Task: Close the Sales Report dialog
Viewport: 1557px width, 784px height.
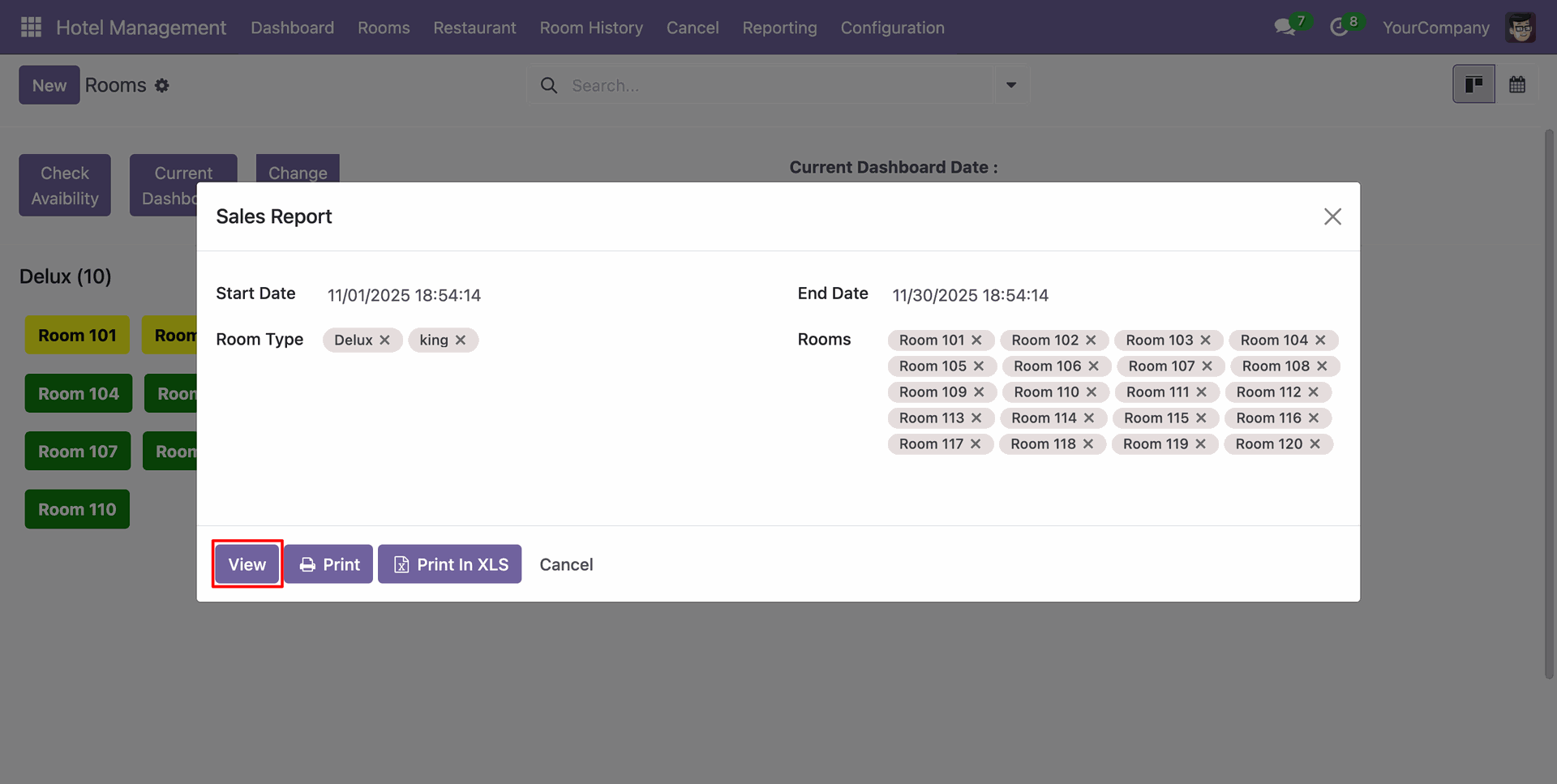Action: 1332,216
